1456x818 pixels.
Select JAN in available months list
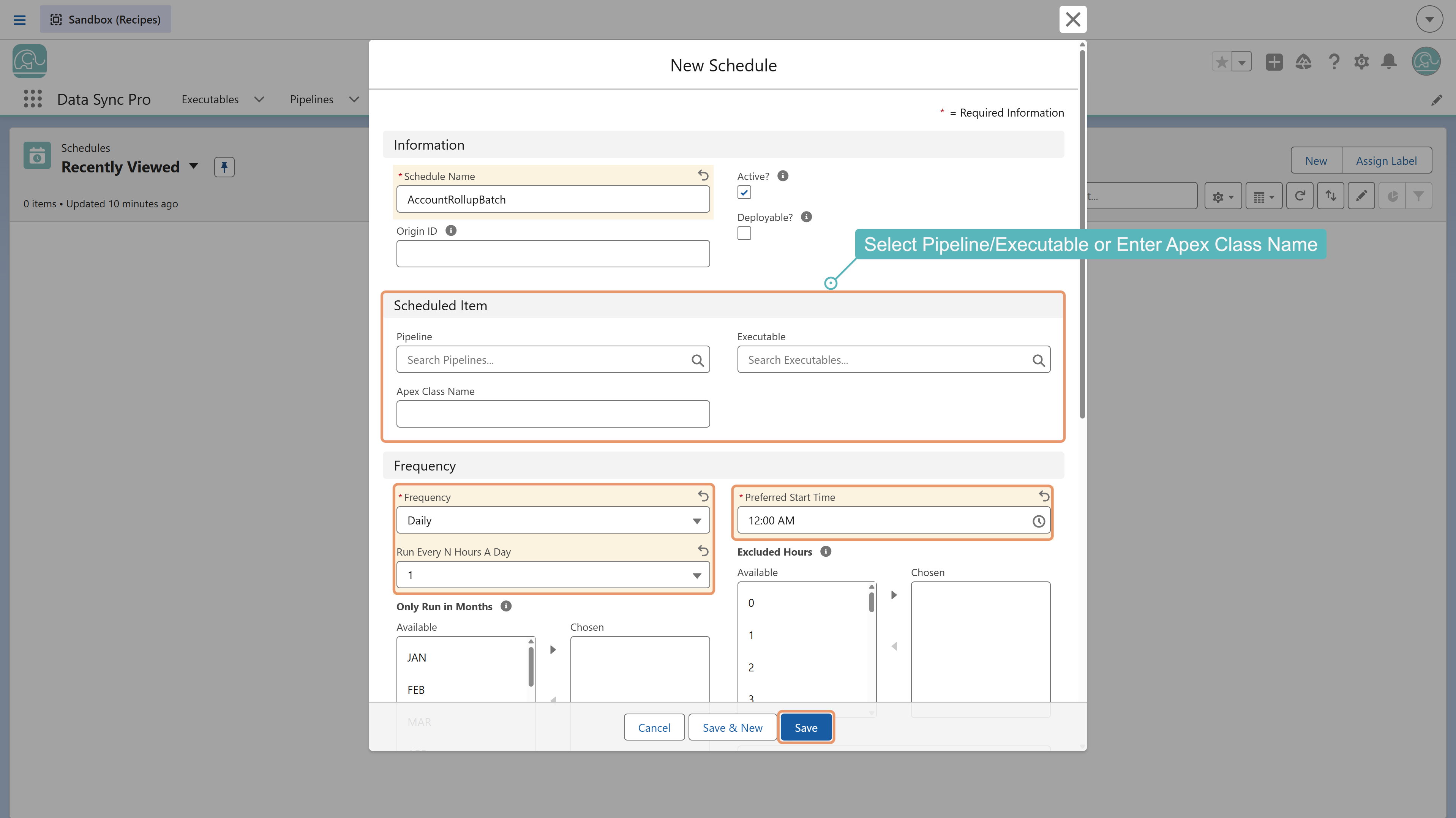pyautogui.click(x=462, y=657)
